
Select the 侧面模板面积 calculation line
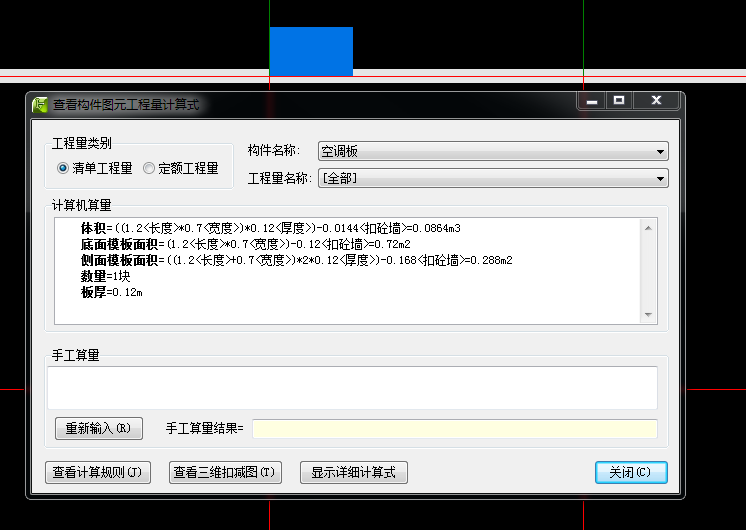pyautogui.click(x=296, y=260)
